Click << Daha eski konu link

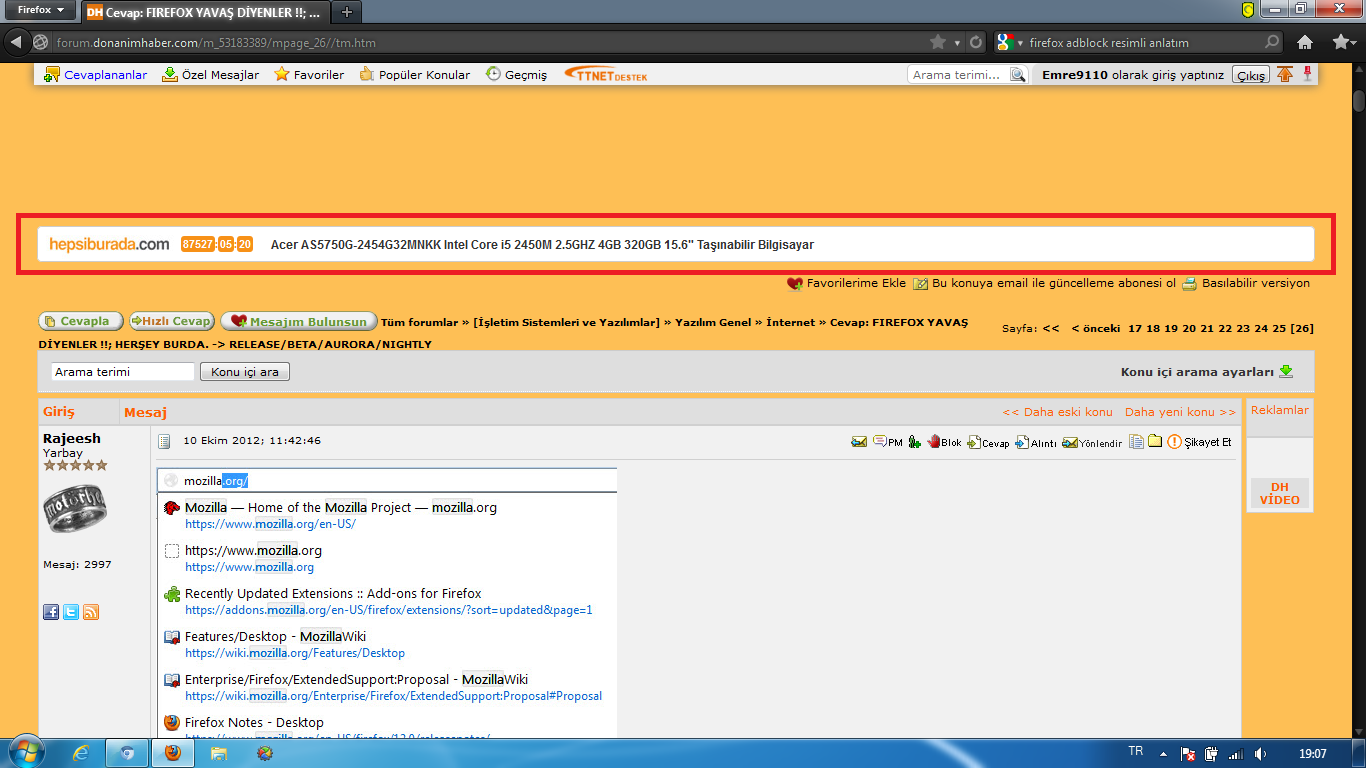click(1057, 412)
